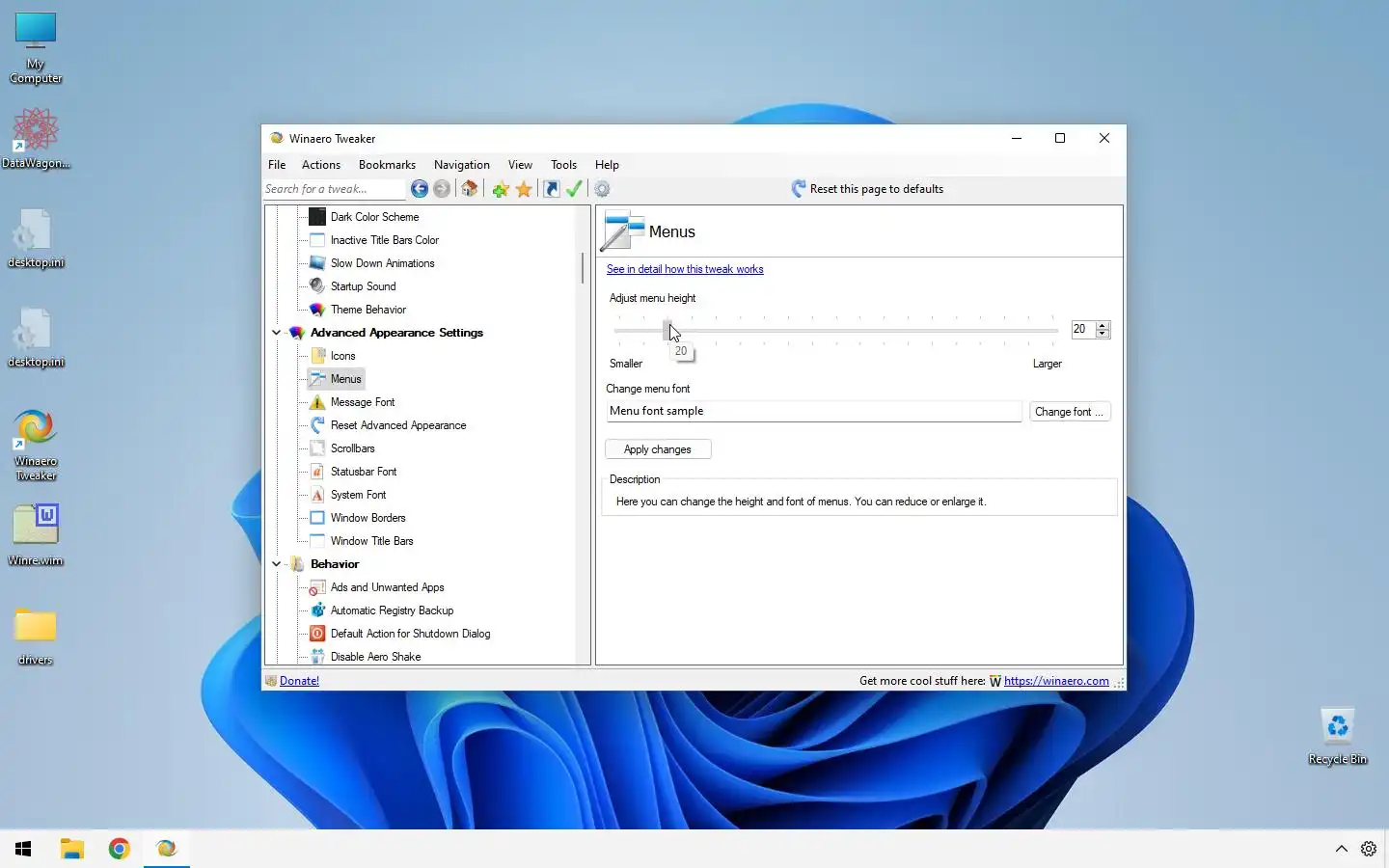Click the create shortcut toolbar icon
This screenshot has width=1389, height=868.
tap(552, 189)
